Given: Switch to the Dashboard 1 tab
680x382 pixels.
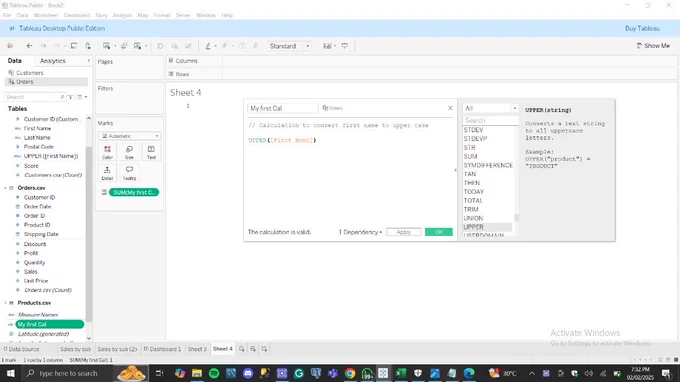Looking at the screenshot, I should (162, 349).
